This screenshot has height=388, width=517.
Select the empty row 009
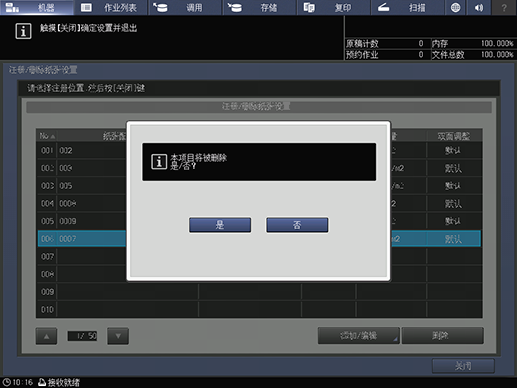pos(259,292)
